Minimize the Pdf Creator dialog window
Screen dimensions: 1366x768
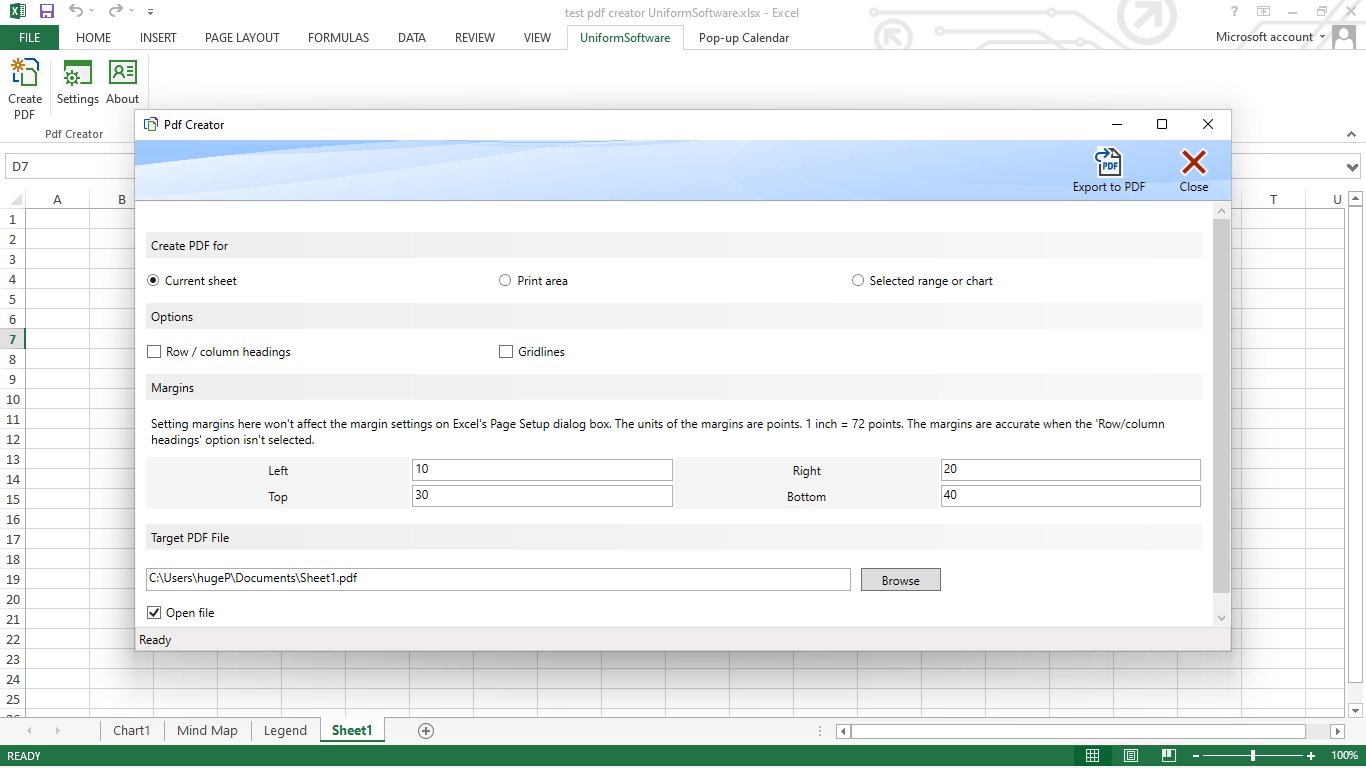coord(1116,124)
